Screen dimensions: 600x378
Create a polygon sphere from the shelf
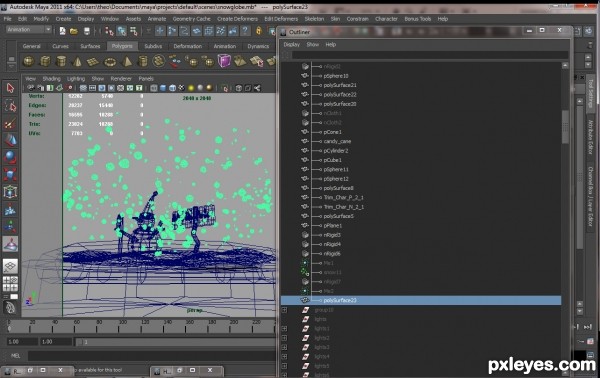point(29,61)
